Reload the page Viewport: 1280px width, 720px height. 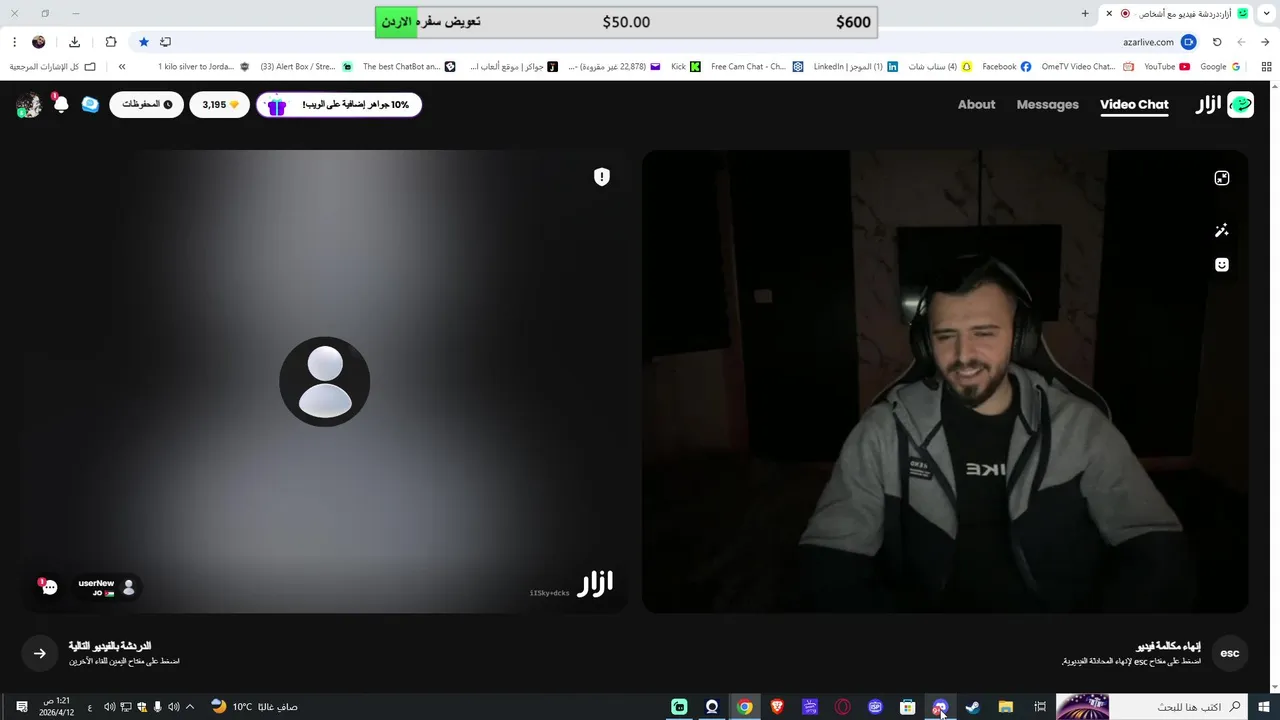pyautogui.click(x=1217, y=42)
